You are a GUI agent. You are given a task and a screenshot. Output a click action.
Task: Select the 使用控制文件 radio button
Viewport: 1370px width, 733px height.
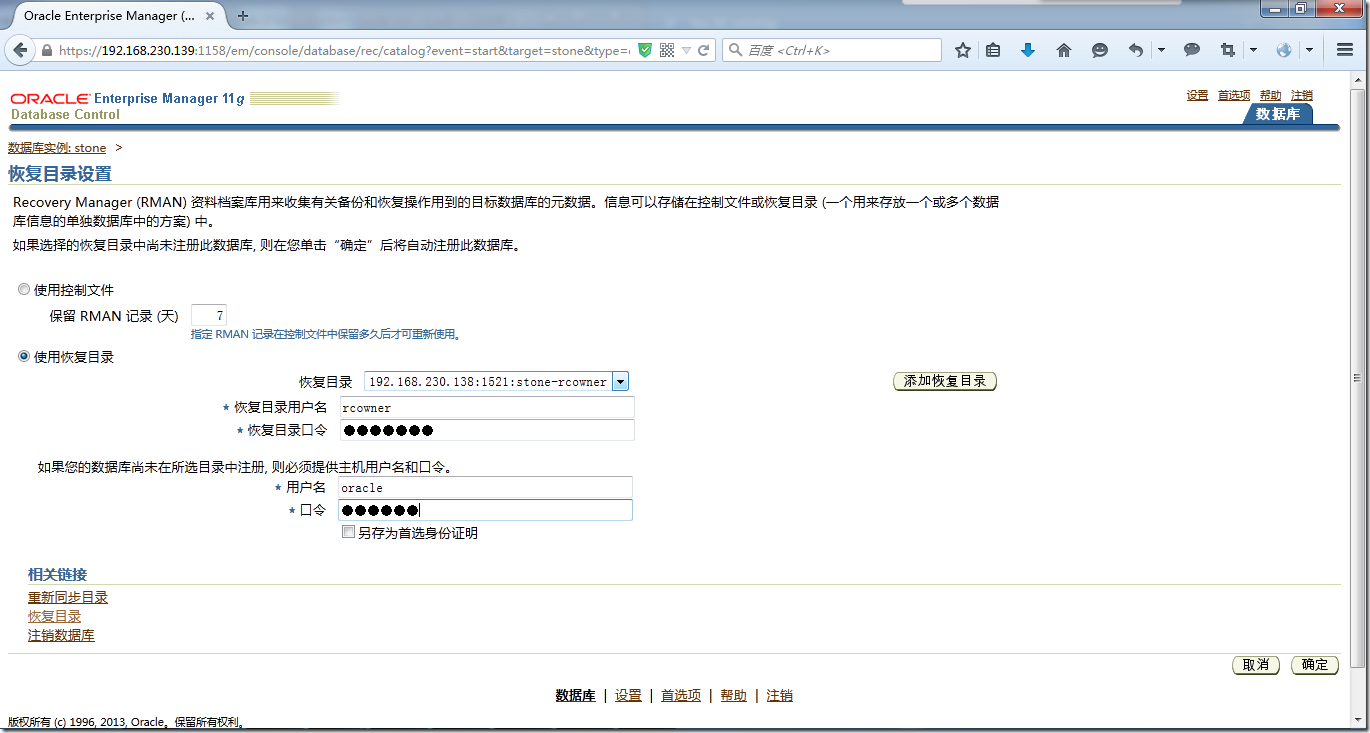(24, 290)
